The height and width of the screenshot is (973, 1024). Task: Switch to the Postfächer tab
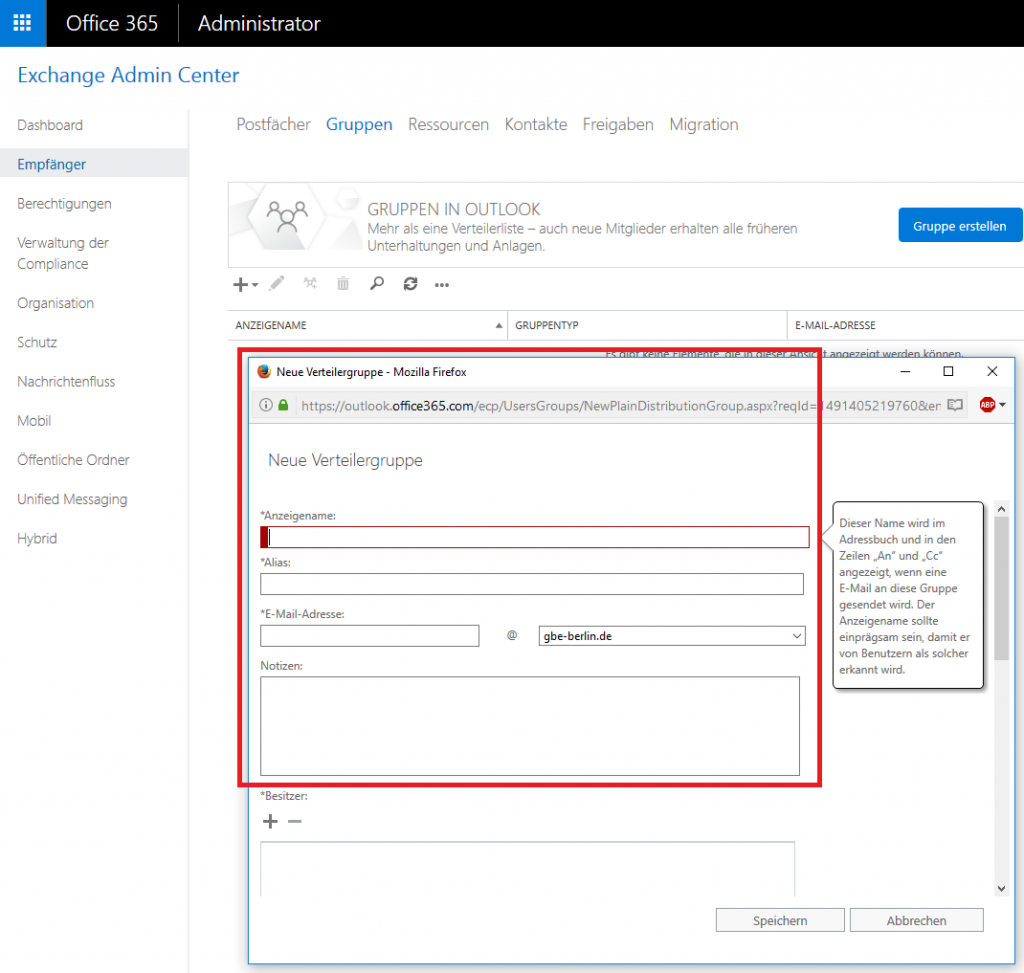pyautogui.click(x=273, y=124)
